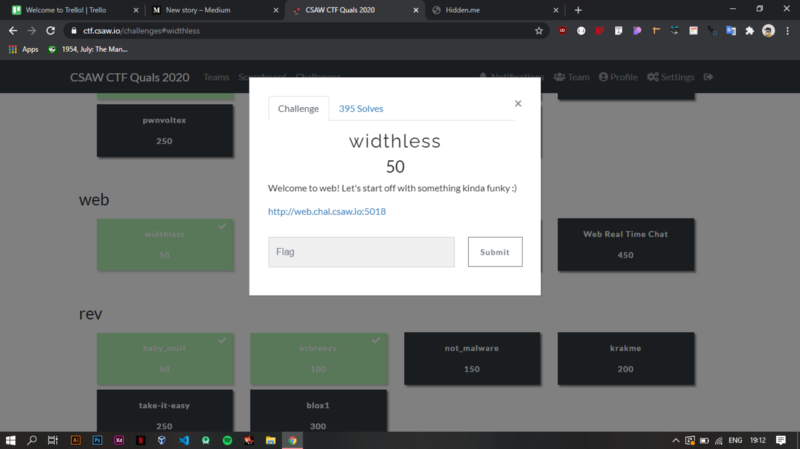Submit the flag
The image size is (800, 449).
tap(495, 252)
